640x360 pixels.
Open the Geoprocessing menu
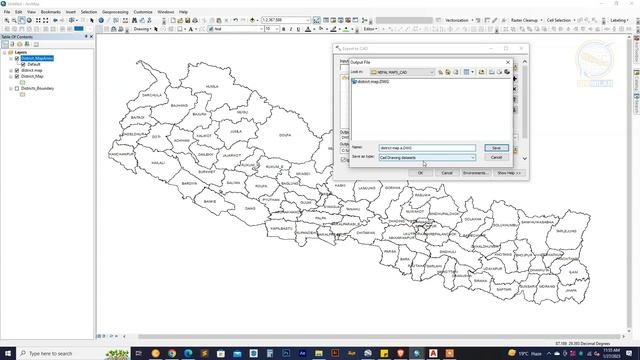115,12
